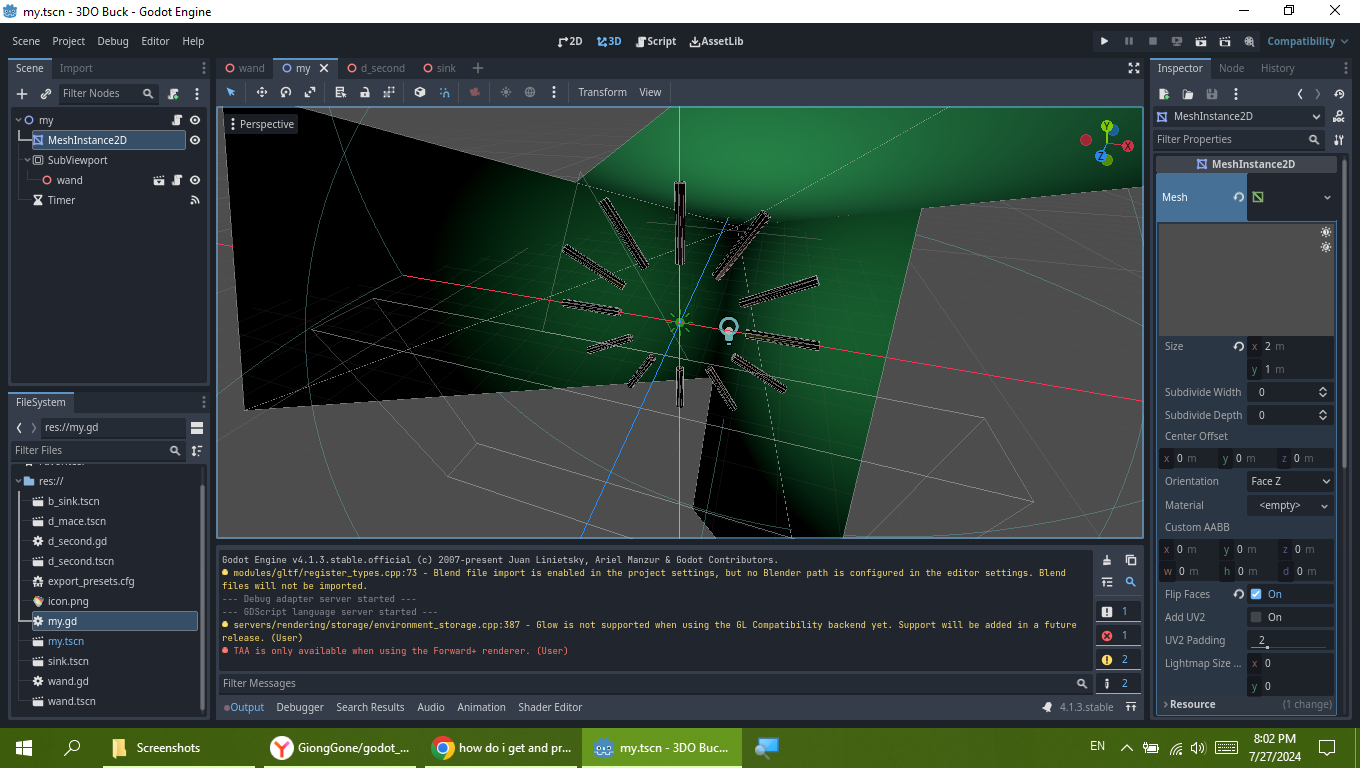Toggle the preview sunlight icon
Screen dimensions: 1360x768
click(506, 92)
